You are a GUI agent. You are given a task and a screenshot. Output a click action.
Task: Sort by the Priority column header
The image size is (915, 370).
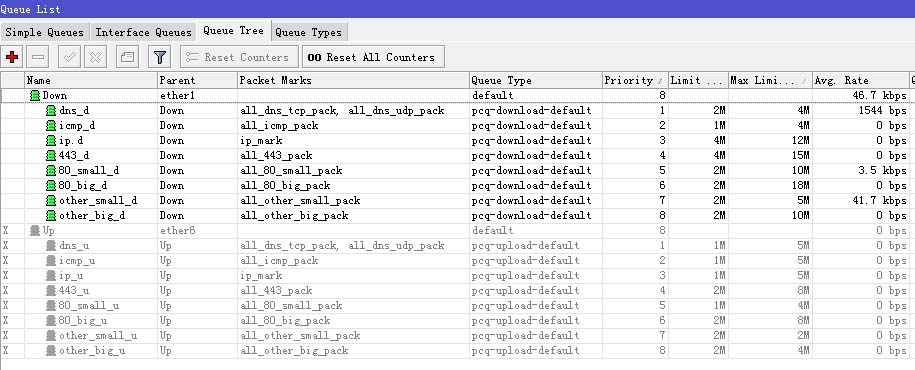[x=635, y=81]
